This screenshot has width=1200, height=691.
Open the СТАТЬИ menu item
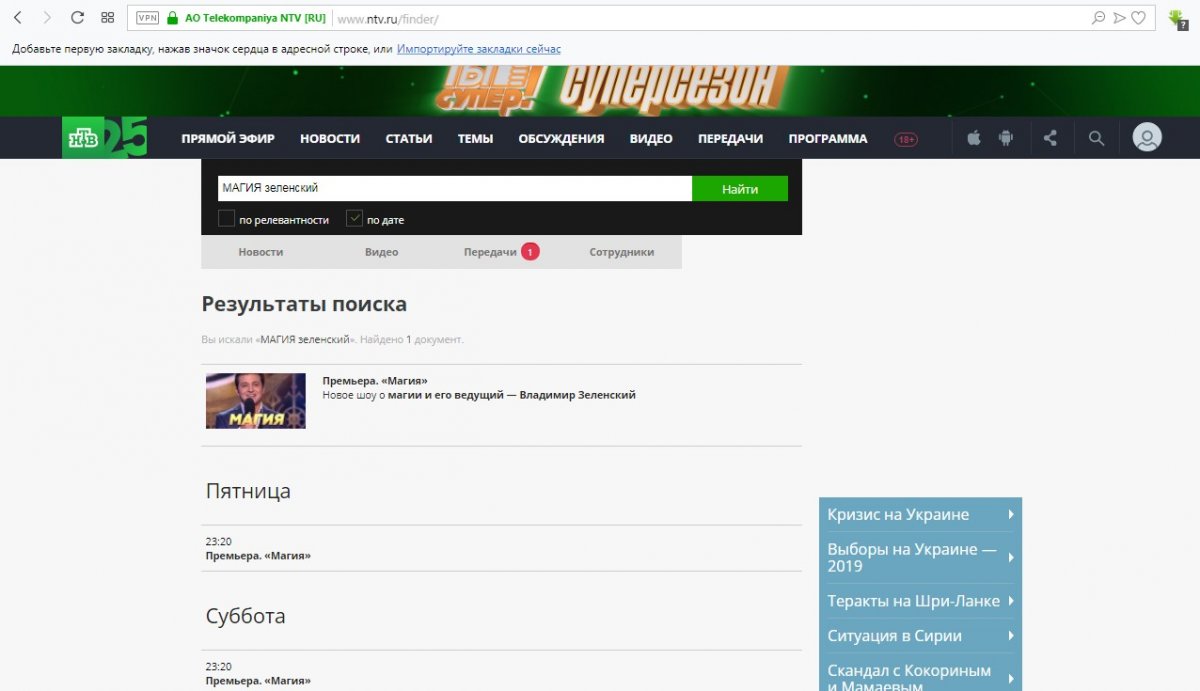pos(409,139)
